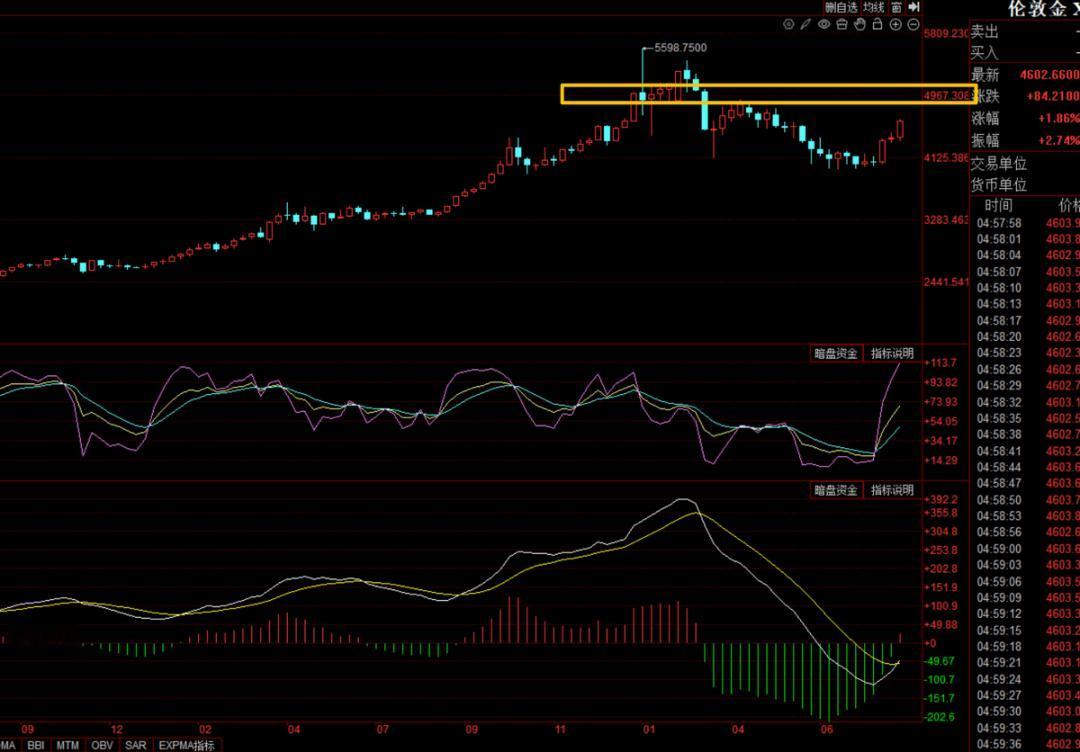Click 删自选 to remove from watchlist
The height and width of the screenshot is (752, 1080).
click(x=842, y=8)
